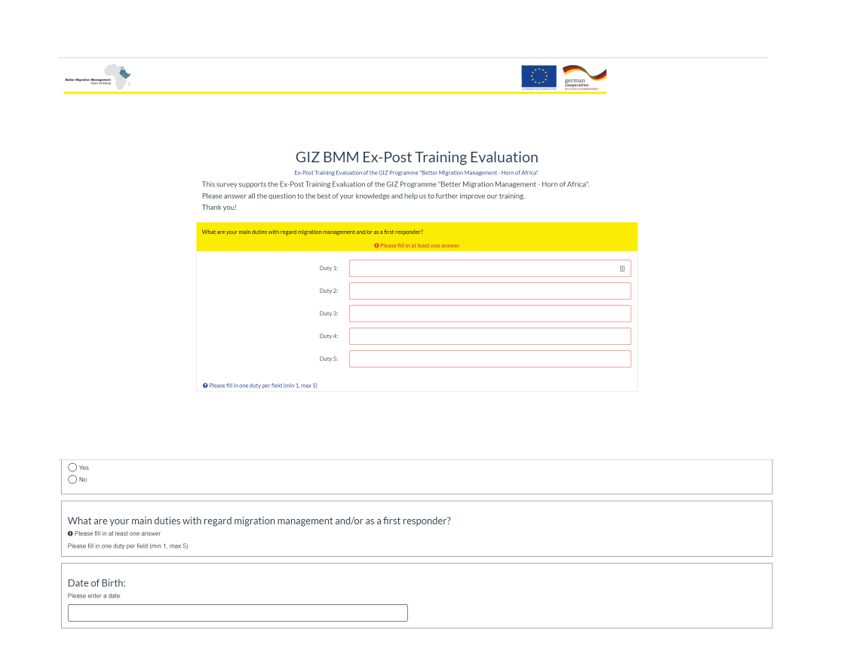This screenshot has width=867, height=665.
Task: Click the 'No' option label
Action: 83,480
